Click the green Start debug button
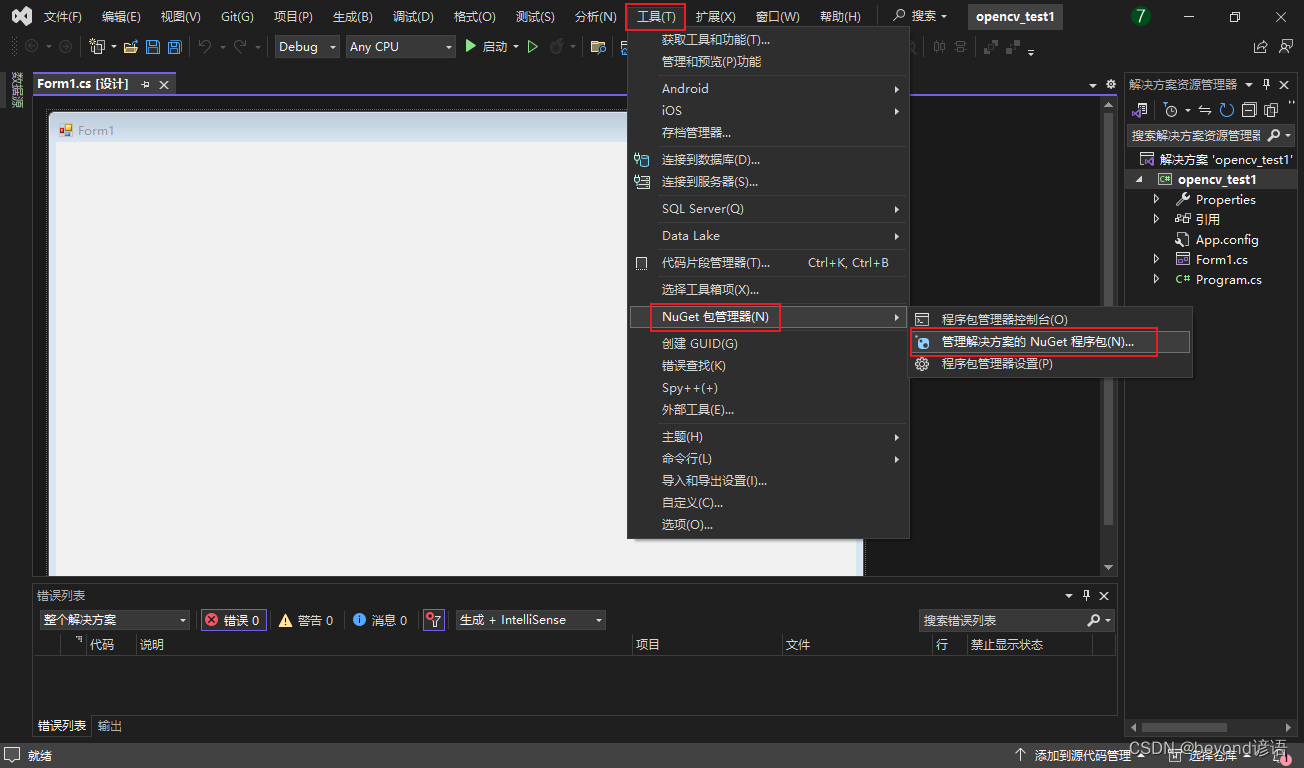1304x768 pixels. 486,47
